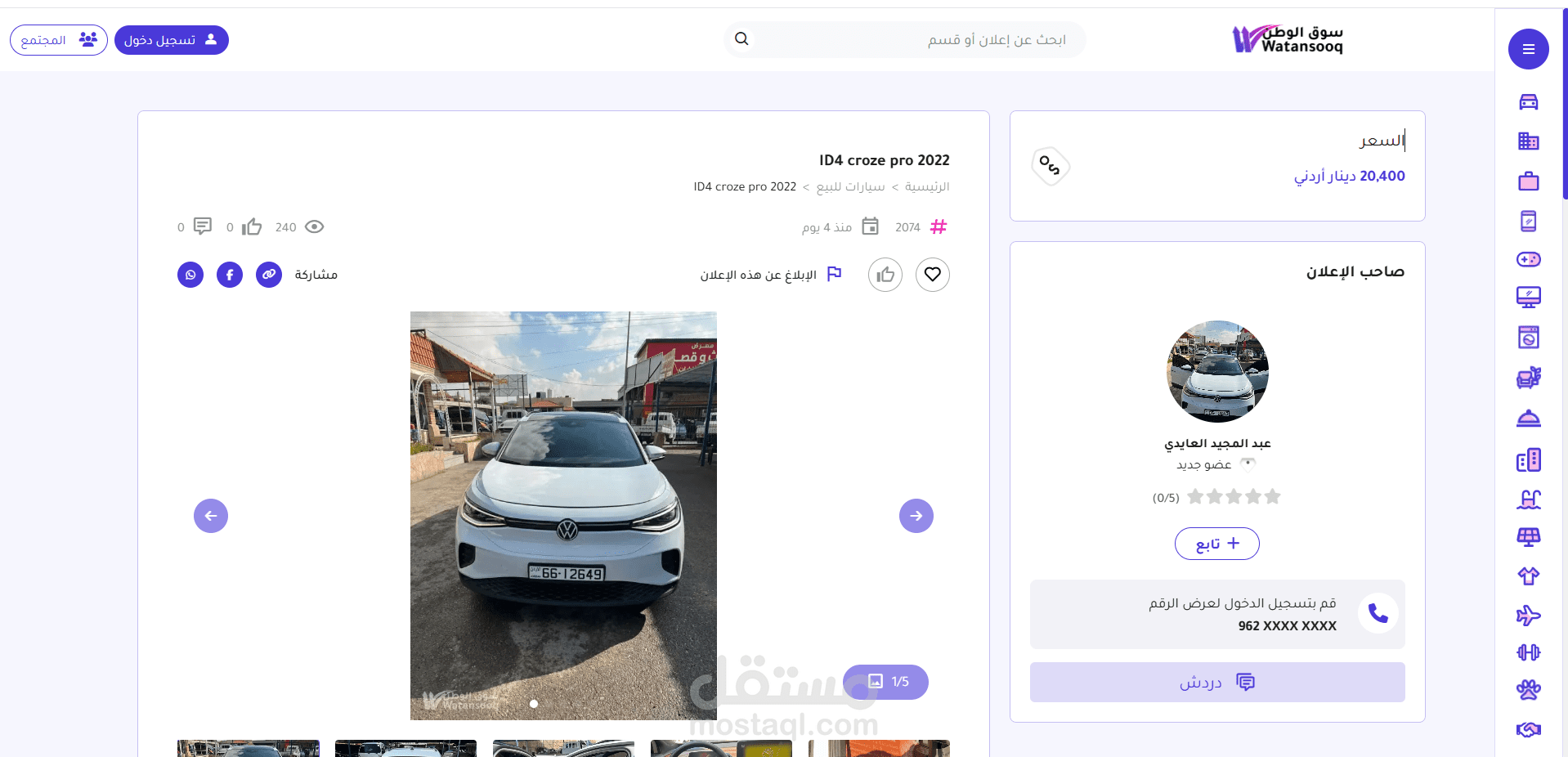The image size is (1568, 757).
Task: Open the jobs briefcase category icon
Action: pyautogui.click(x=1528, y=181)
